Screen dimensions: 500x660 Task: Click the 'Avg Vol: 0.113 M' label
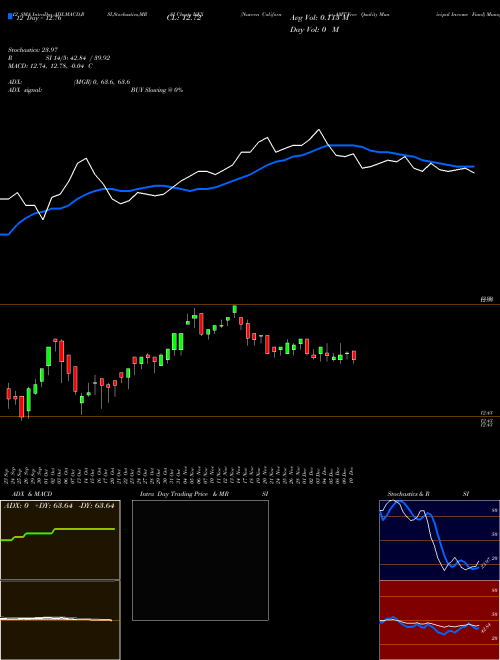pyautogui.click(x=319, y=18)
